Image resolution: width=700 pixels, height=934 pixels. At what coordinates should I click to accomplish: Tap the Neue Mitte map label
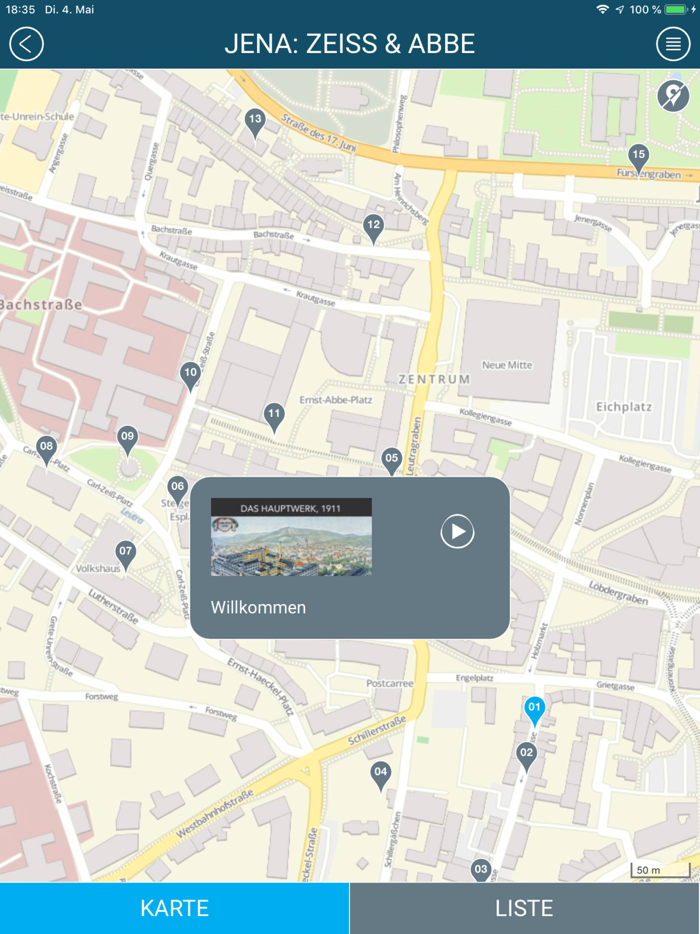click(507, 365)
